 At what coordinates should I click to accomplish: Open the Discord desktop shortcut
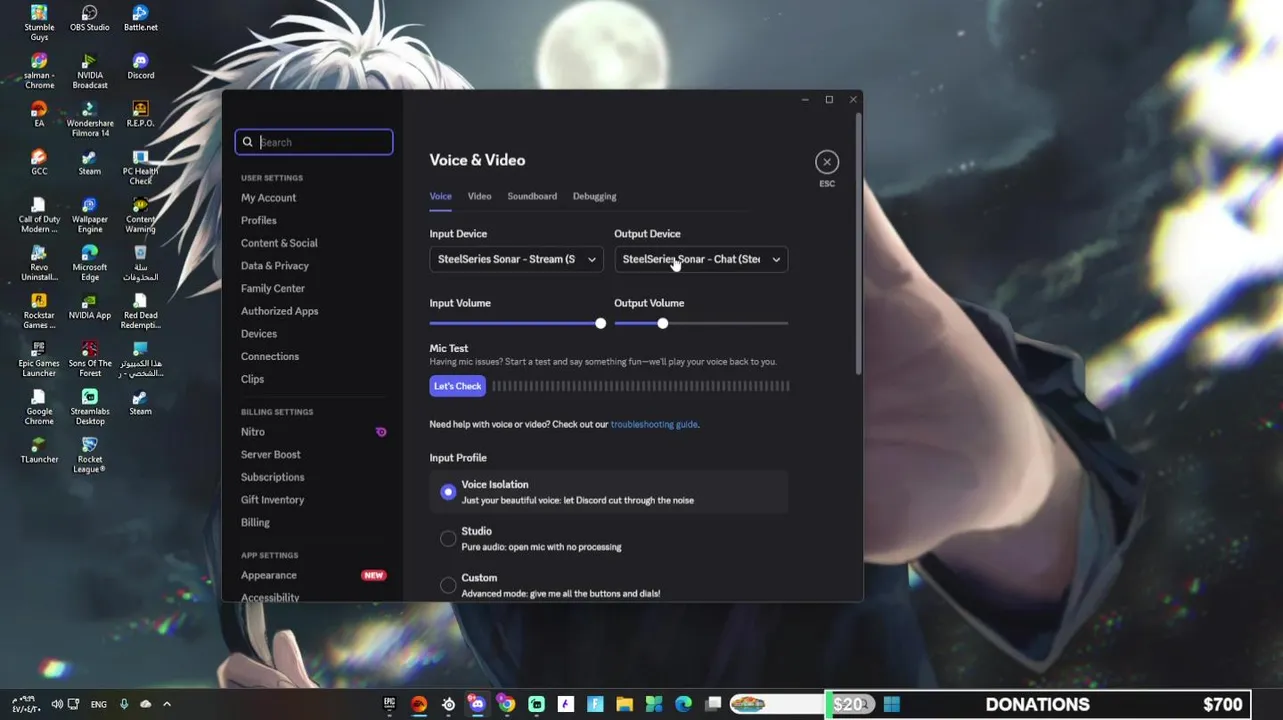(x=140, y=66)
